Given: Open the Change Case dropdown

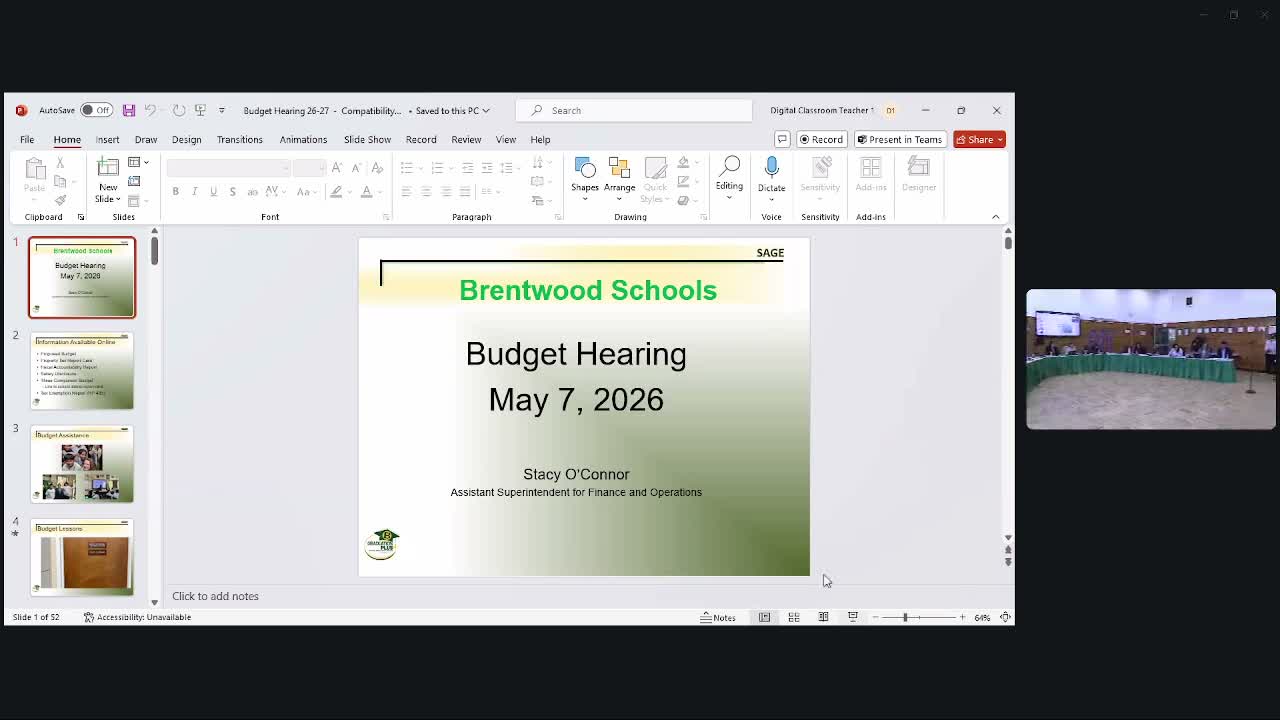Looking at the screenshot, I should tap(306, 191).
